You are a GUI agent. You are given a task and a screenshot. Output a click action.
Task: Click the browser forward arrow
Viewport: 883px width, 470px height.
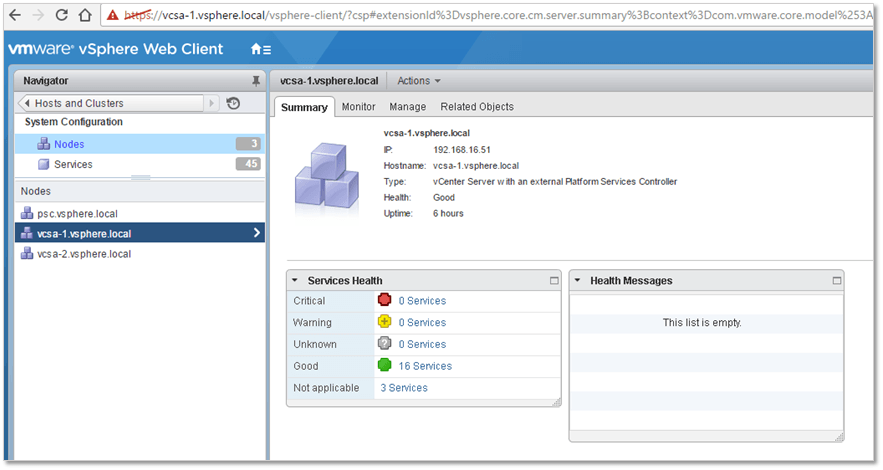pos(38,15)
